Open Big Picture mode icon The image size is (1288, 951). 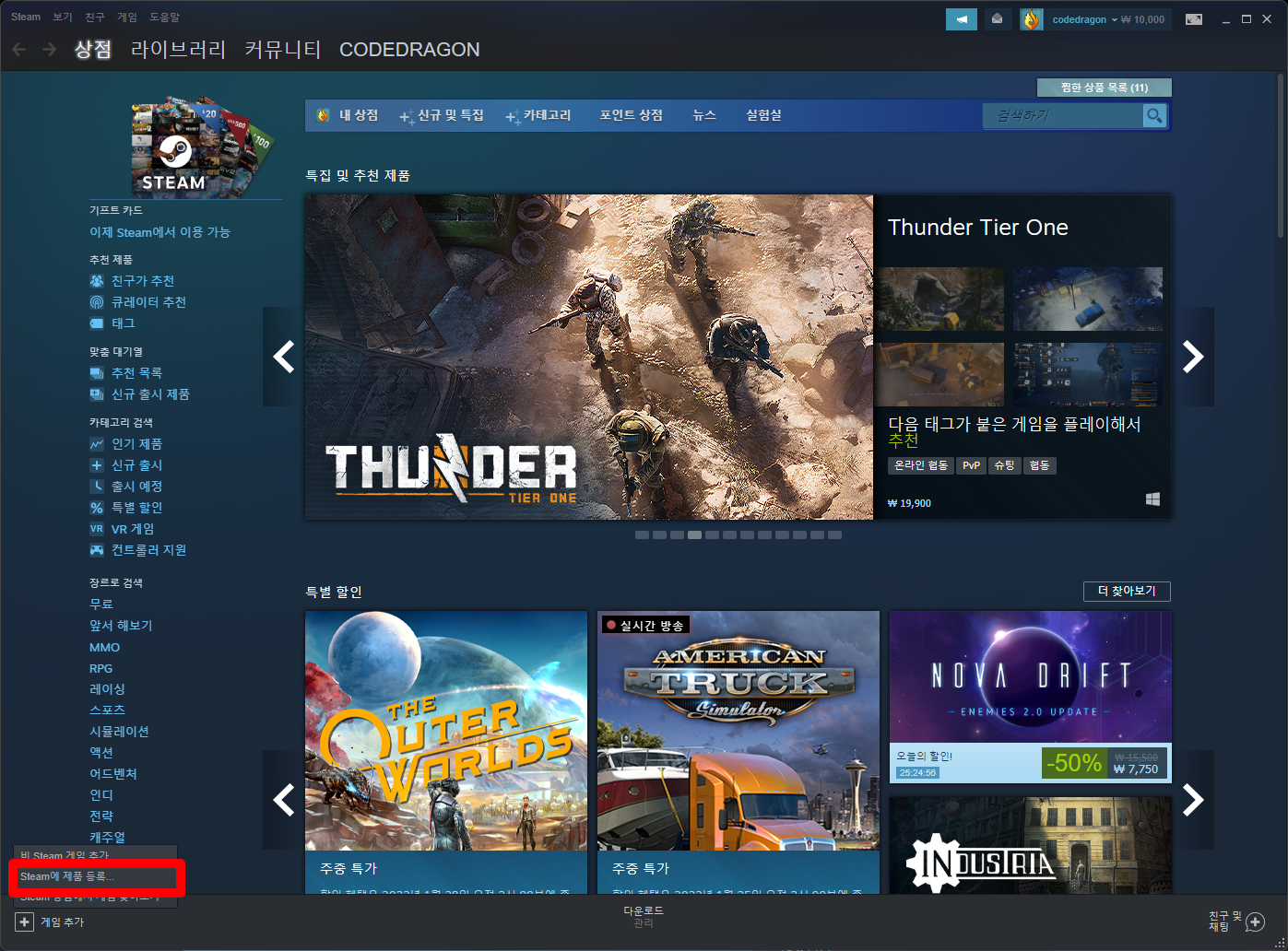tap(1194, 19)
